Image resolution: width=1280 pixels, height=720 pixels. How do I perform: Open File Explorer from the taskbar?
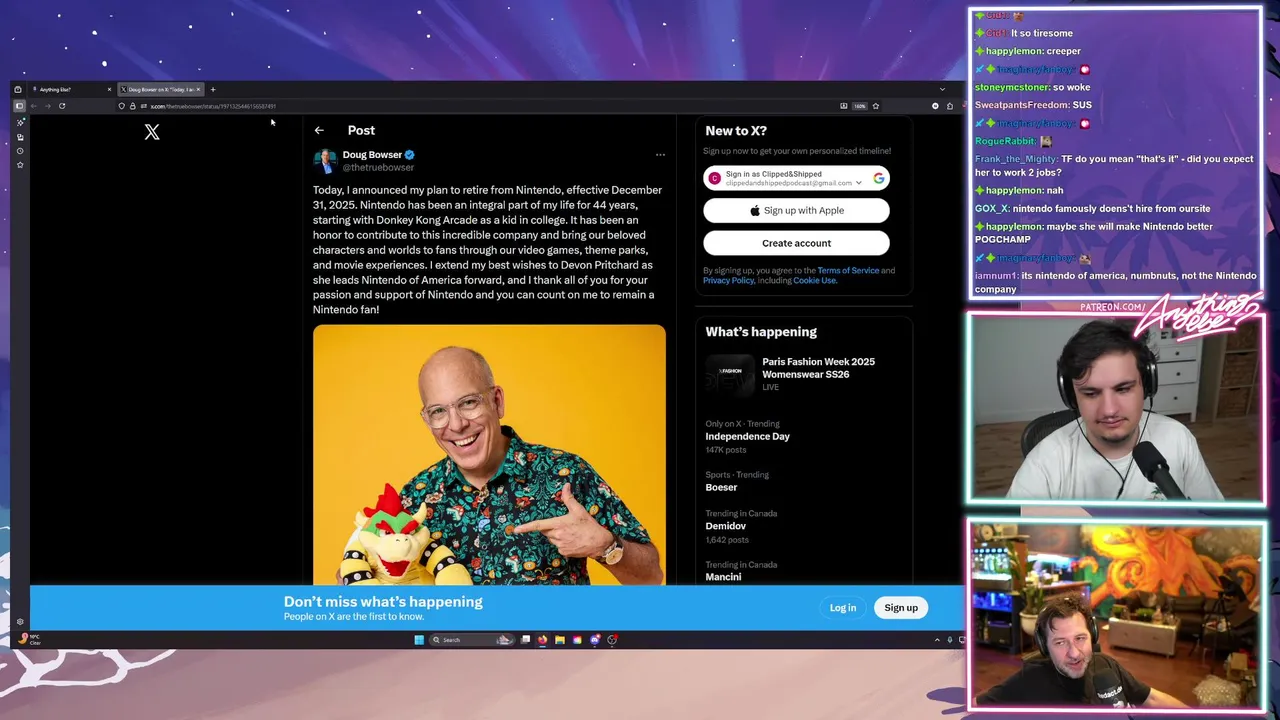click(x=560, y=640)
